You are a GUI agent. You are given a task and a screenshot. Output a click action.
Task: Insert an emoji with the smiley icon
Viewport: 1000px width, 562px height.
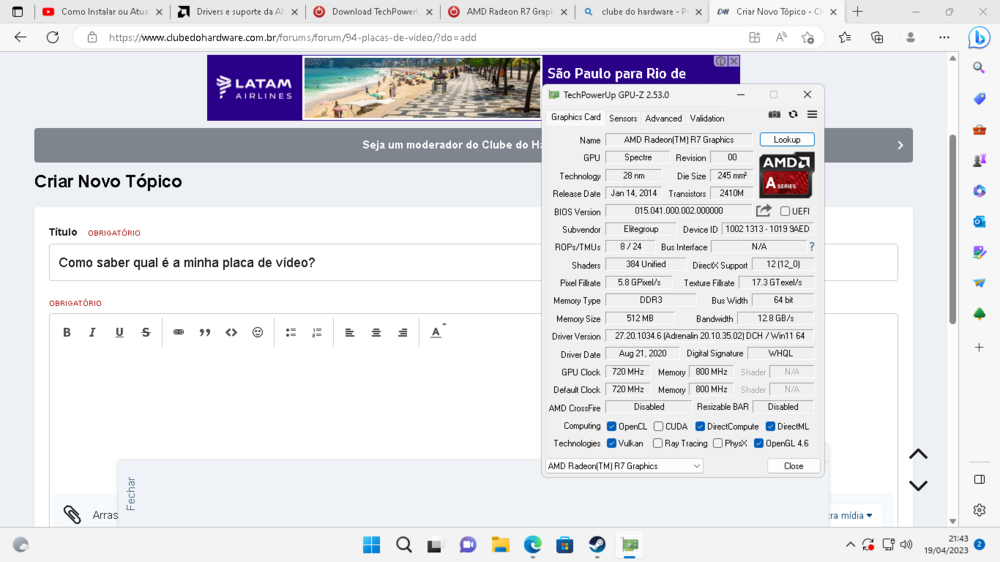click(x=257, y=332)
